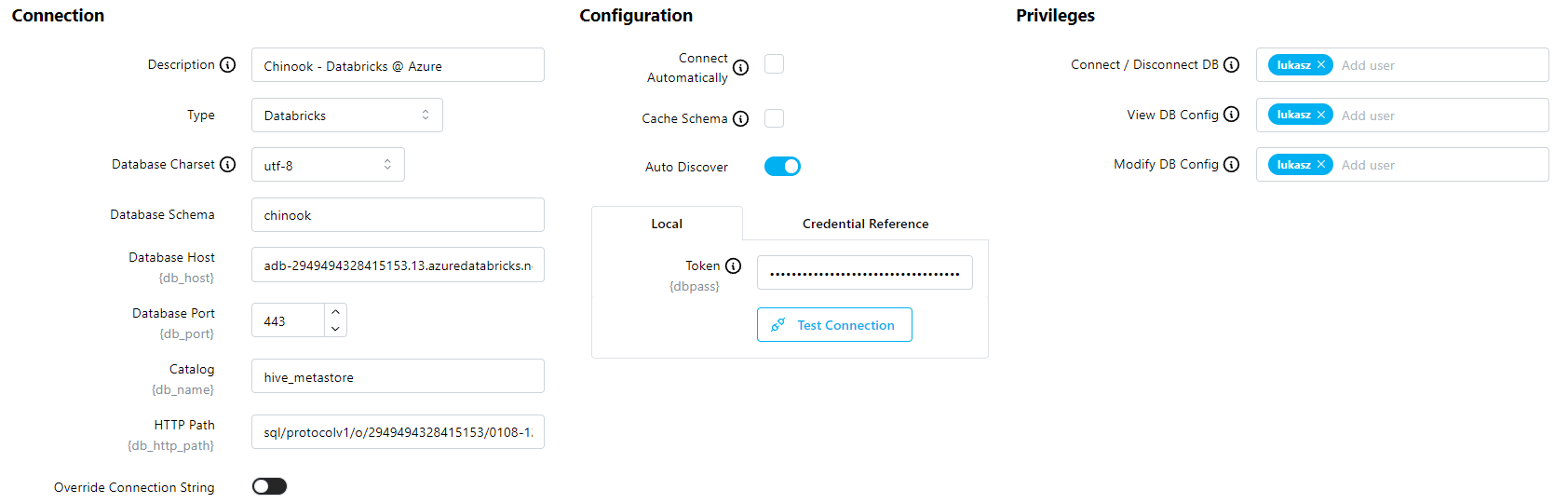Increase the Database Port value
The image size is (1568, 503).
335,312
